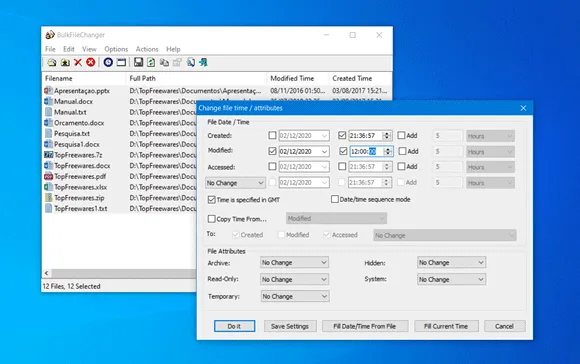The image size is (580, 364).
Task: Click the horizontal scrollbar left arrow
Action: click(47, 273)
